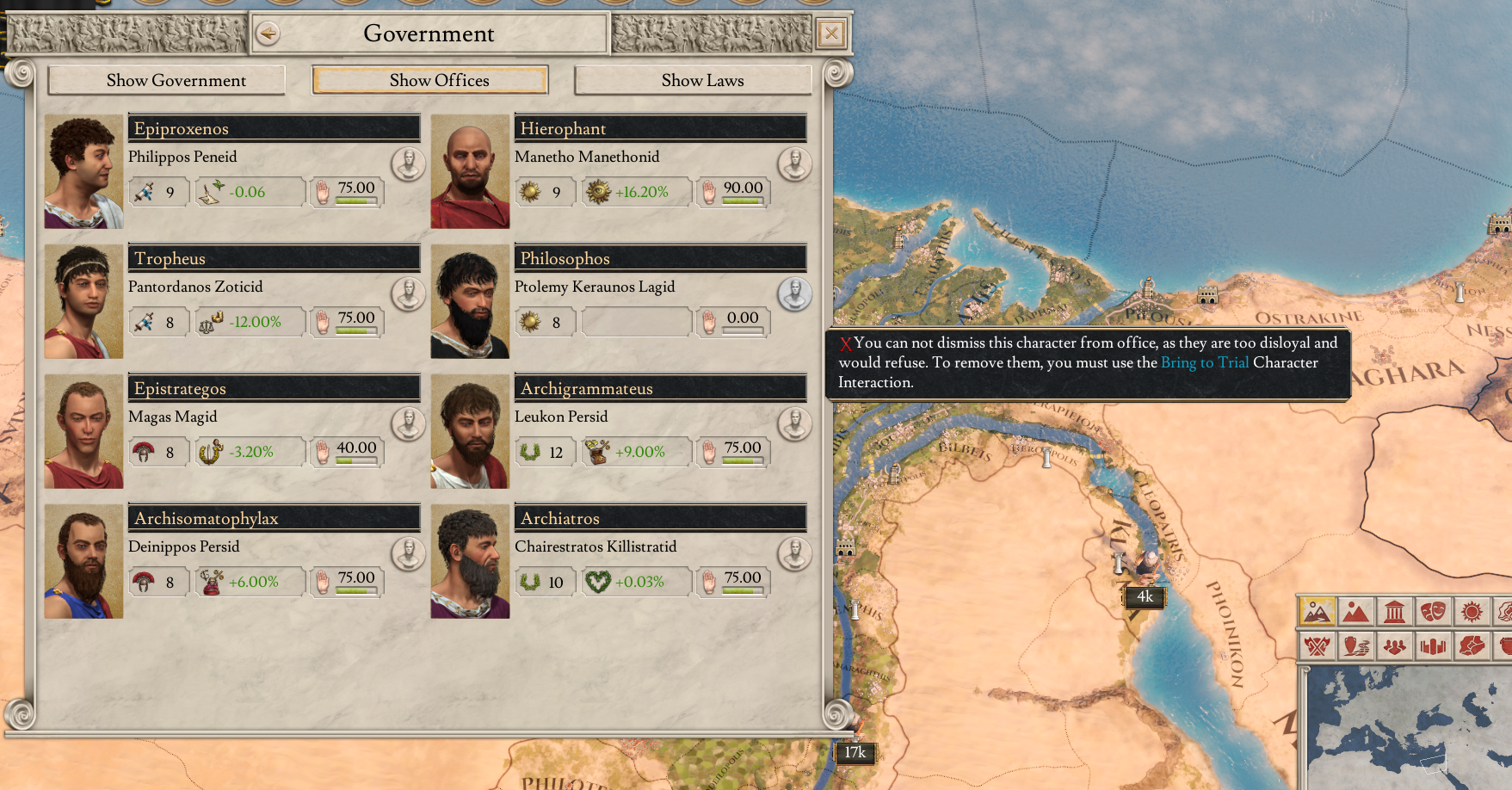Click the temple columns political map mode
The width and height of the screenshot is (1512, 790).
1395,612
